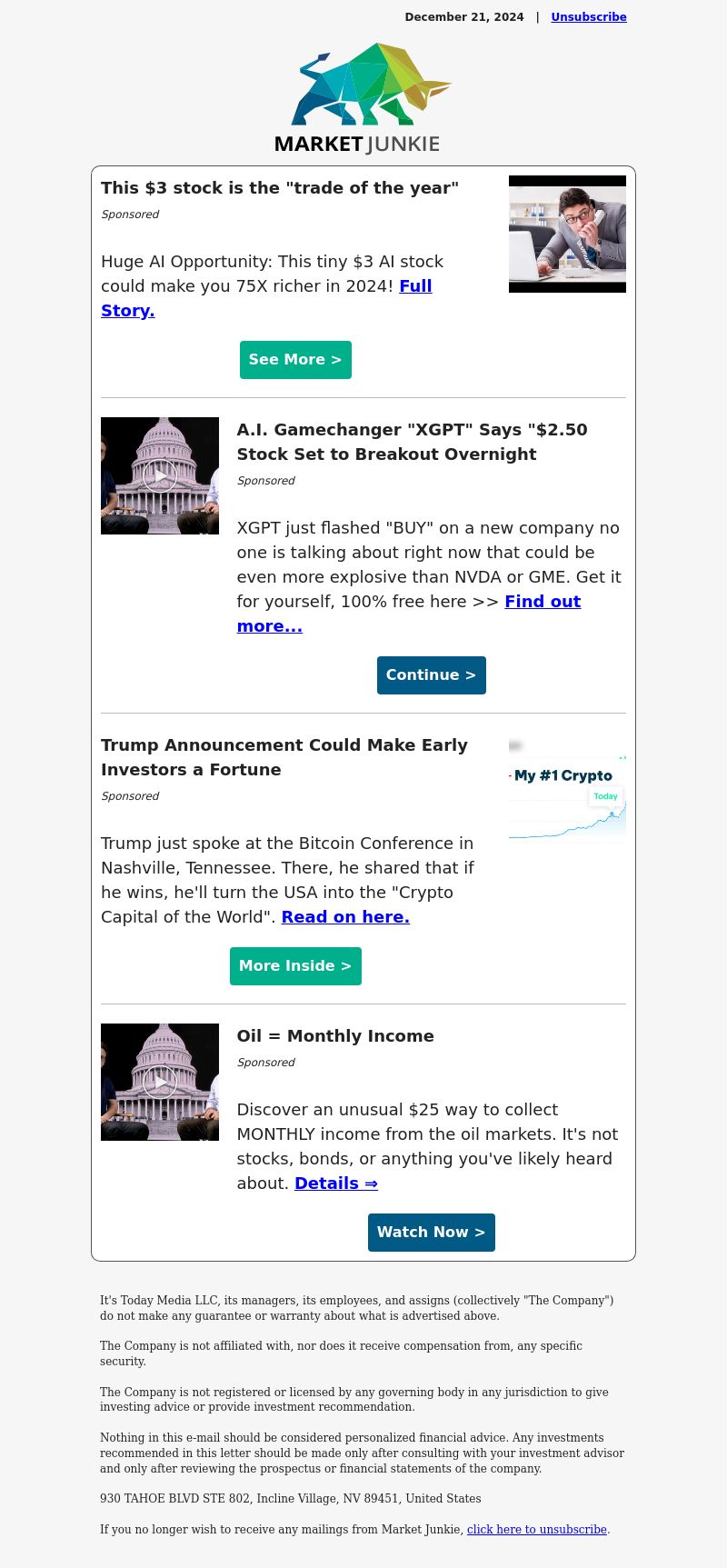Click the Trump Announcement headline

pyautogui.click(x=284, y=757)
